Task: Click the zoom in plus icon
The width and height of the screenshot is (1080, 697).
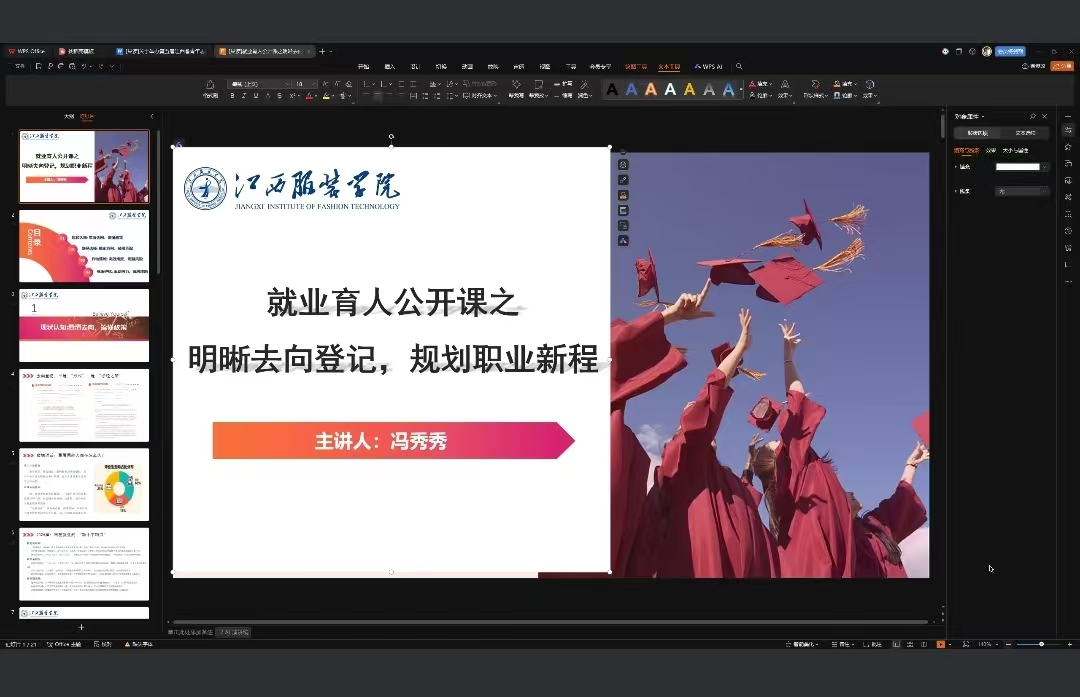Action: [1071, 644]
